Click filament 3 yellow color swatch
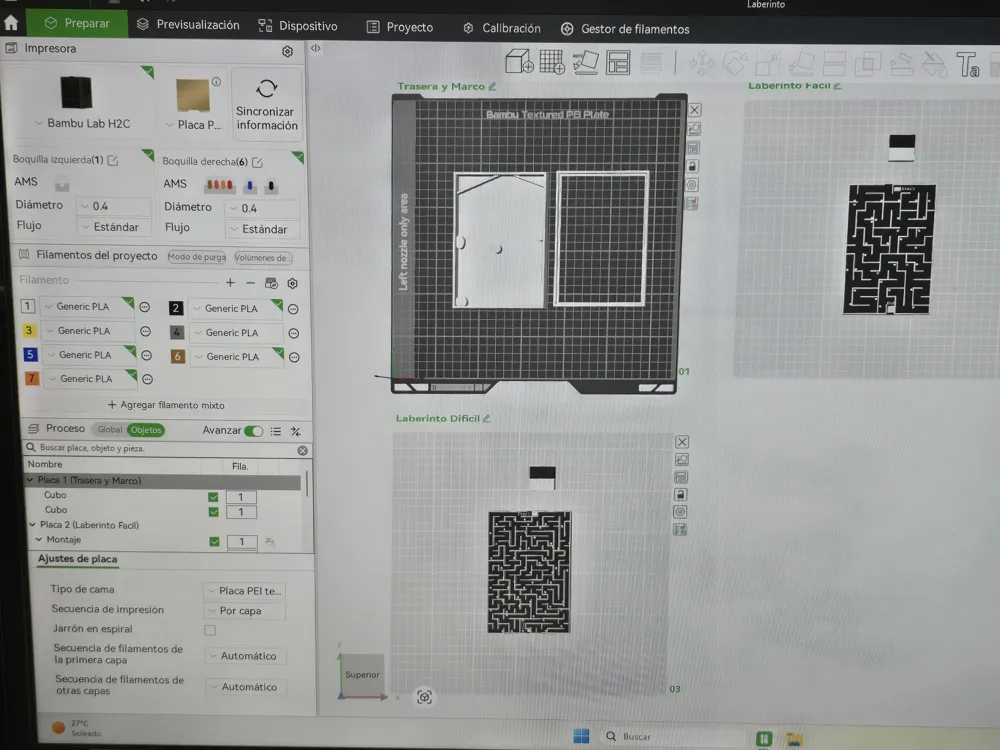The image size is (1000, 750). pos(29,330)
